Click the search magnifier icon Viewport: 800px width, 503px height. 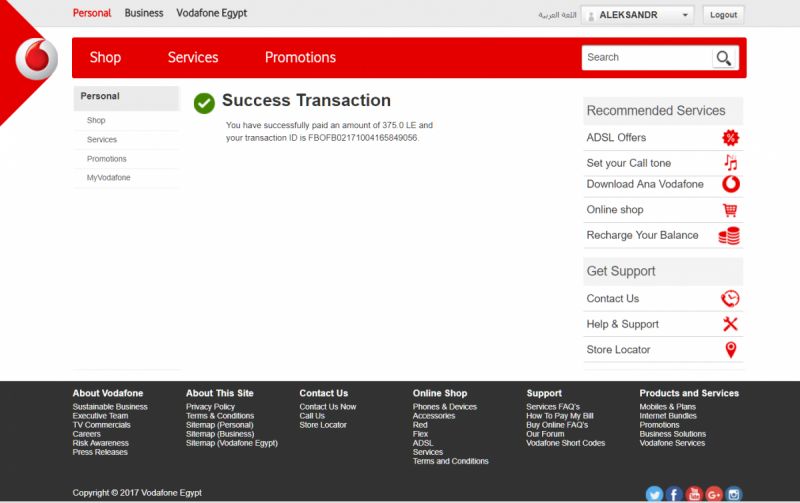[723, 58]
